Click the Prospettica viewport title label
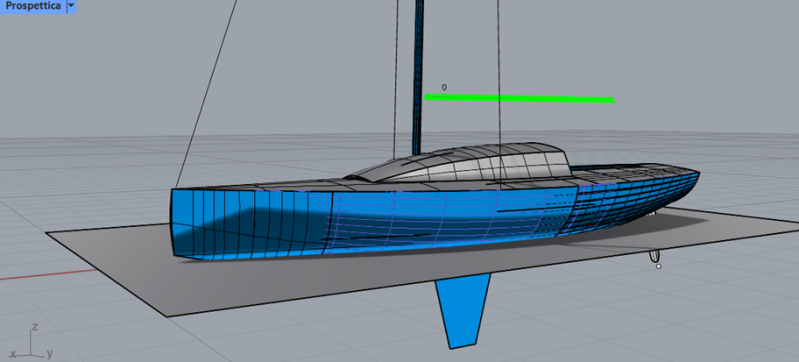The height and width of the screenshot is (362, 799). pyautogui.click(x=33, y=6)
